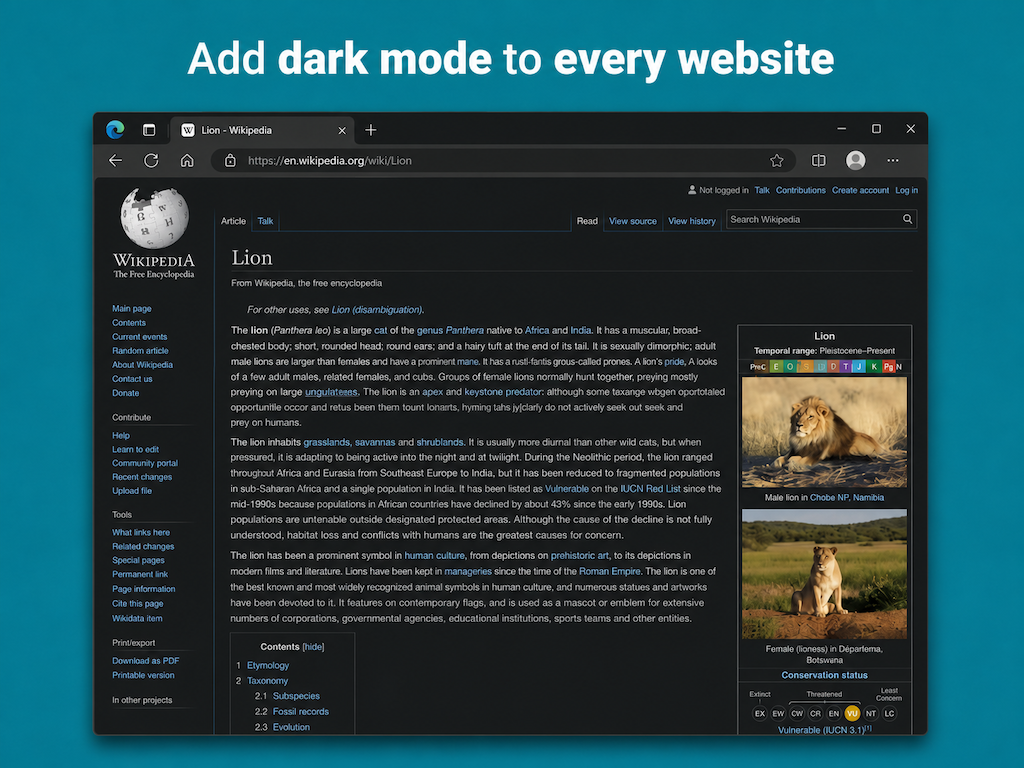Select the Read tab
1024x768 pixels.
click(x=587, y=221)
